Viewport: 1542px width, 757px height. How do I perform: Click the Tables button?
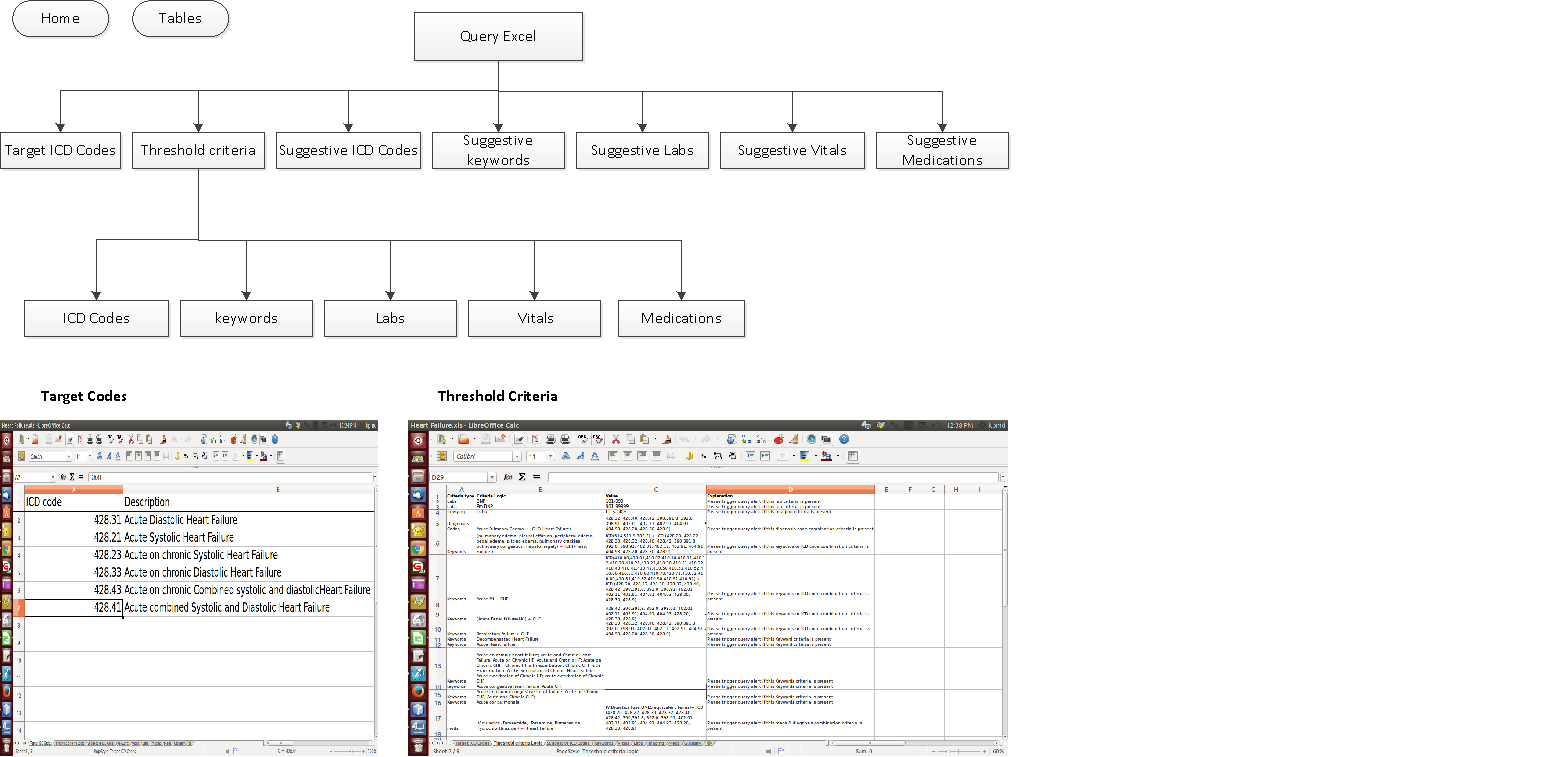pyautogui.click(x=180, y=19)
